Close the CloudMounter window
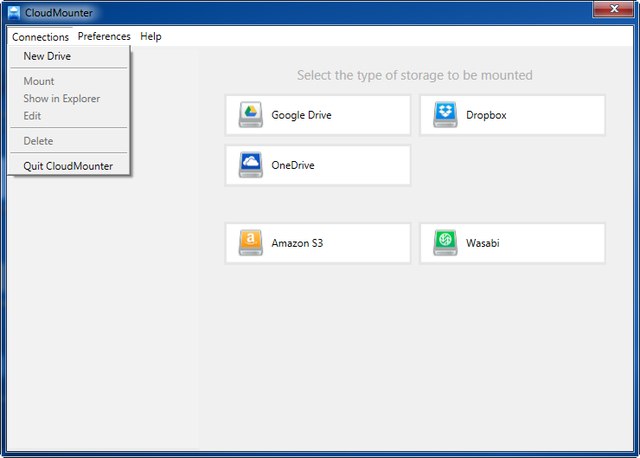This screenshot has width=640, height=458. [x=609, y=10]
